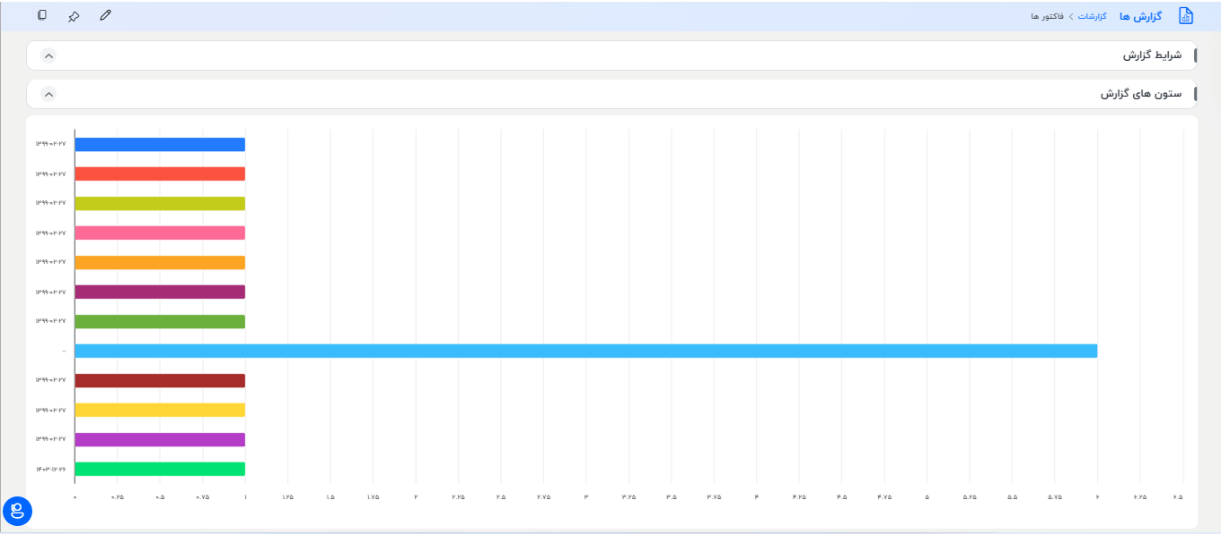Click the ستون های گزارش section header
Image resolution: width=1221 pixels, height=534 pixels.
point(1141,94)
